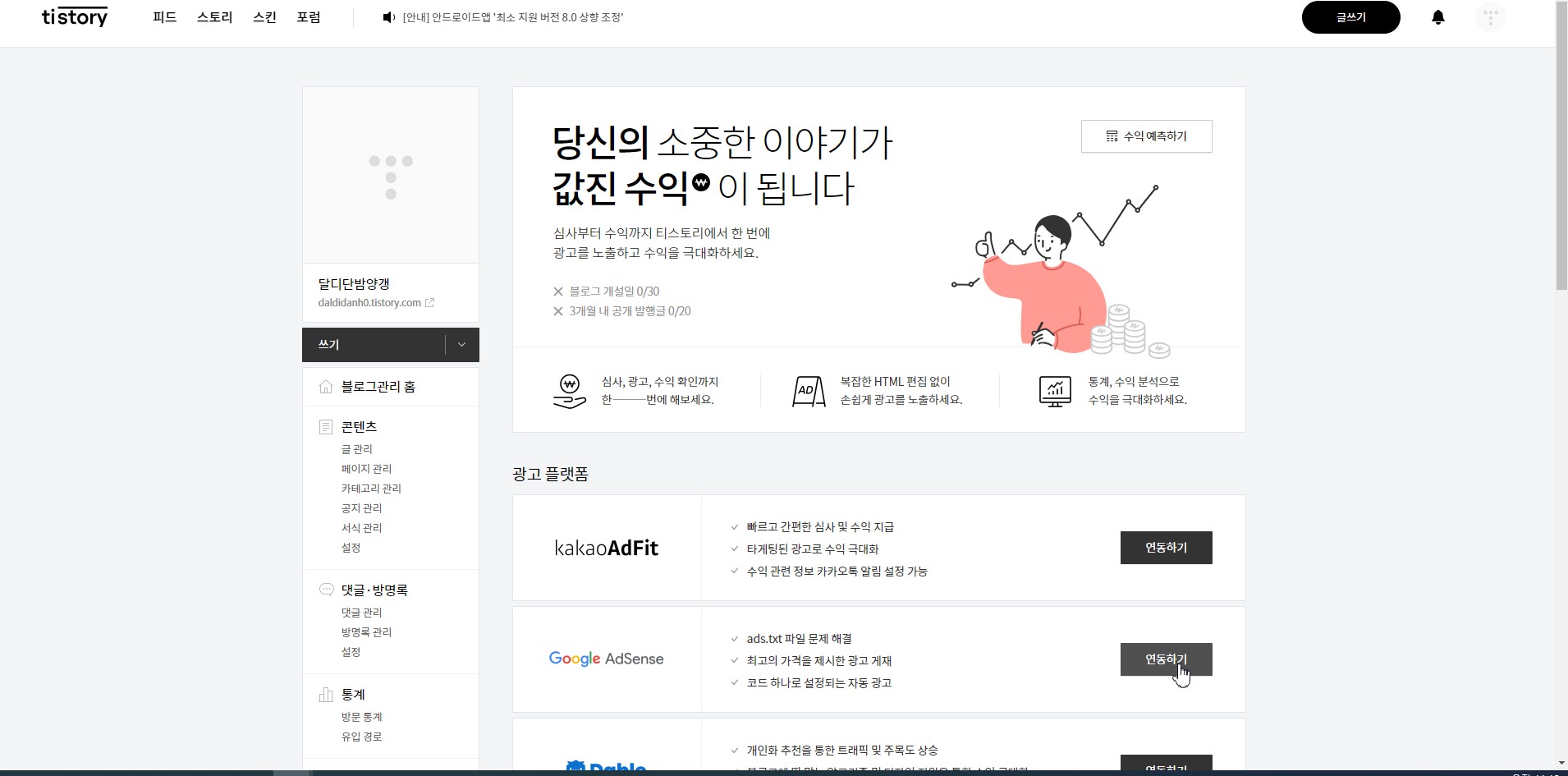Open 설정 under 댓글·방명록

click(351, 652)
